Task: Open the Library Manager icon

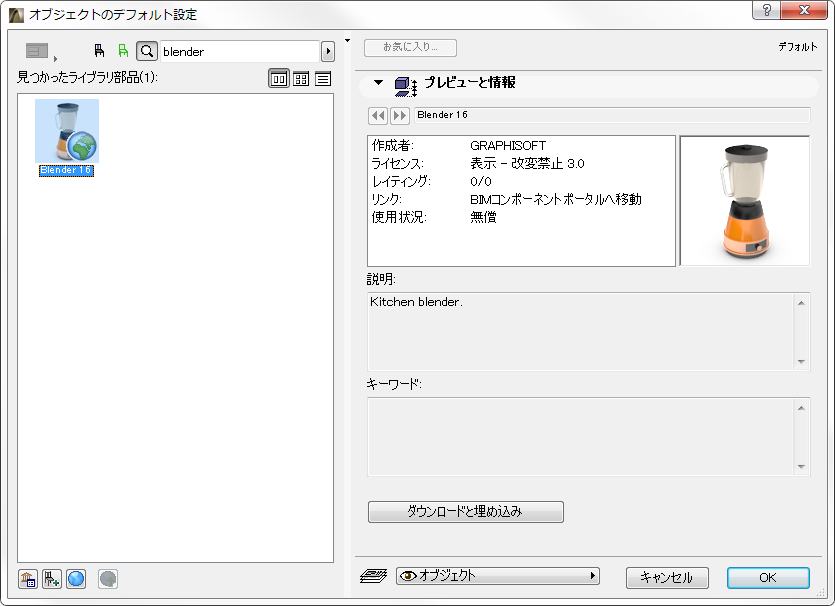Action: point(28,579)
